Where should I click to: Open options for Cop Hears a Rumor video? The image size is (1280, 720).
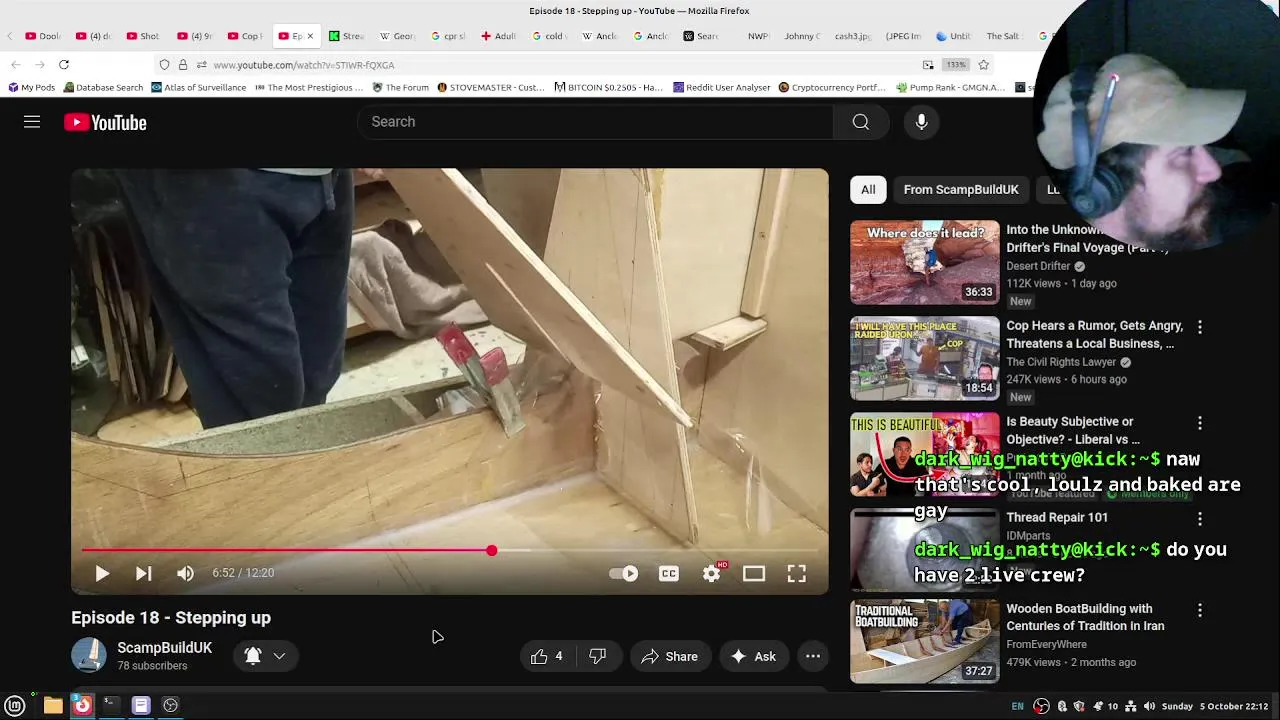(1200, 327)
